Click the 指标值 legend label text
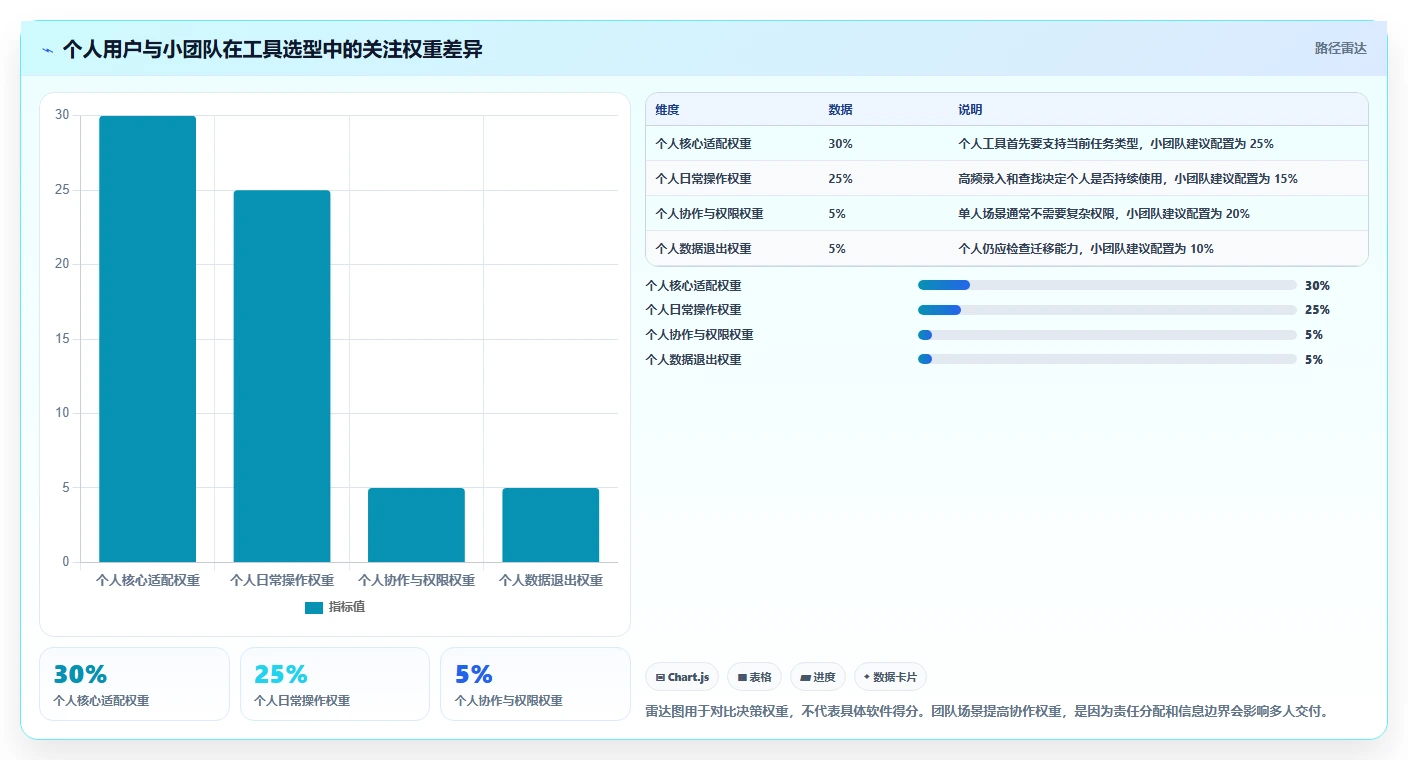 coord(347,607)
